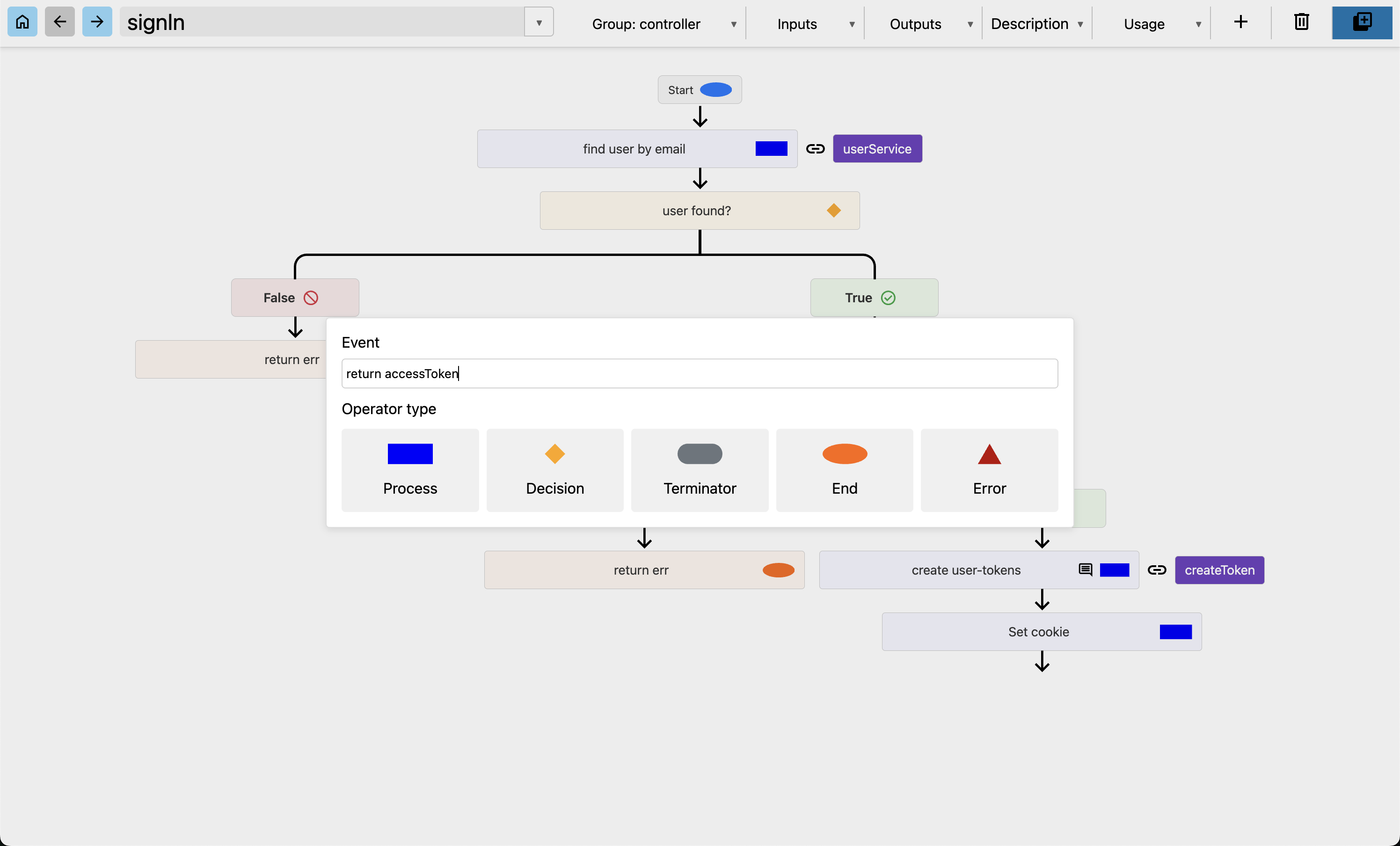The image size is (1400, 846).
Task: Select the True branch label
Action: [874, 298]
